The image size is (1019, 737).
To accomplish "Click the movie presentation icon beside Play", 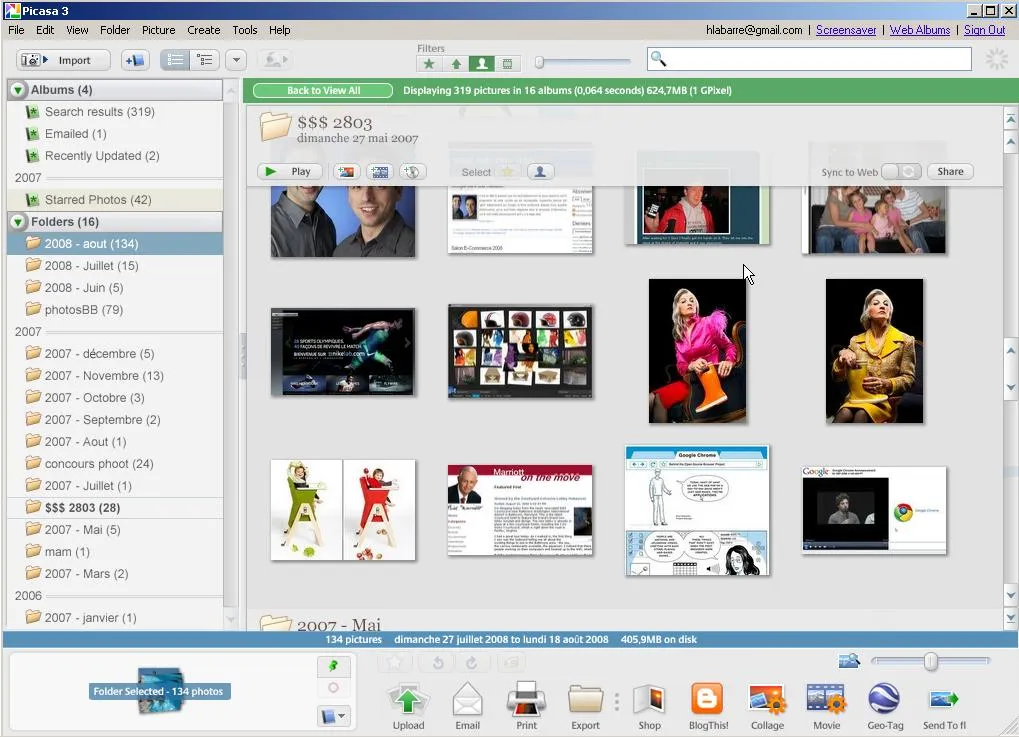I will tap(380, 172).
